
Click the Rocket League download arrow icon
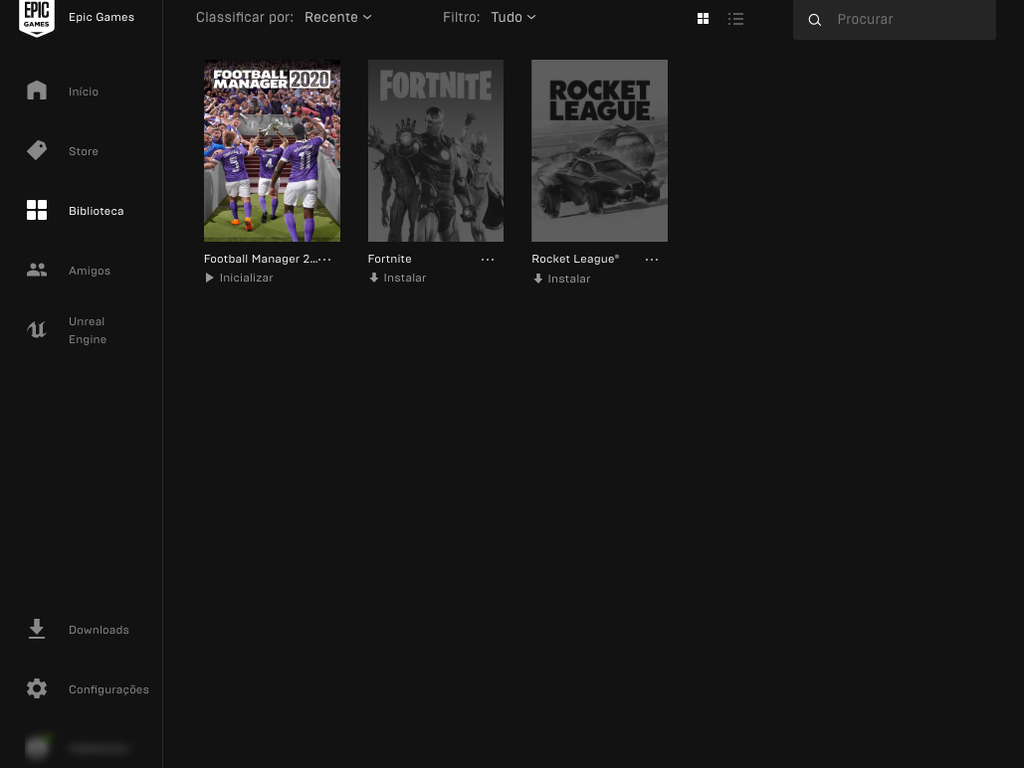pos(537,279)
